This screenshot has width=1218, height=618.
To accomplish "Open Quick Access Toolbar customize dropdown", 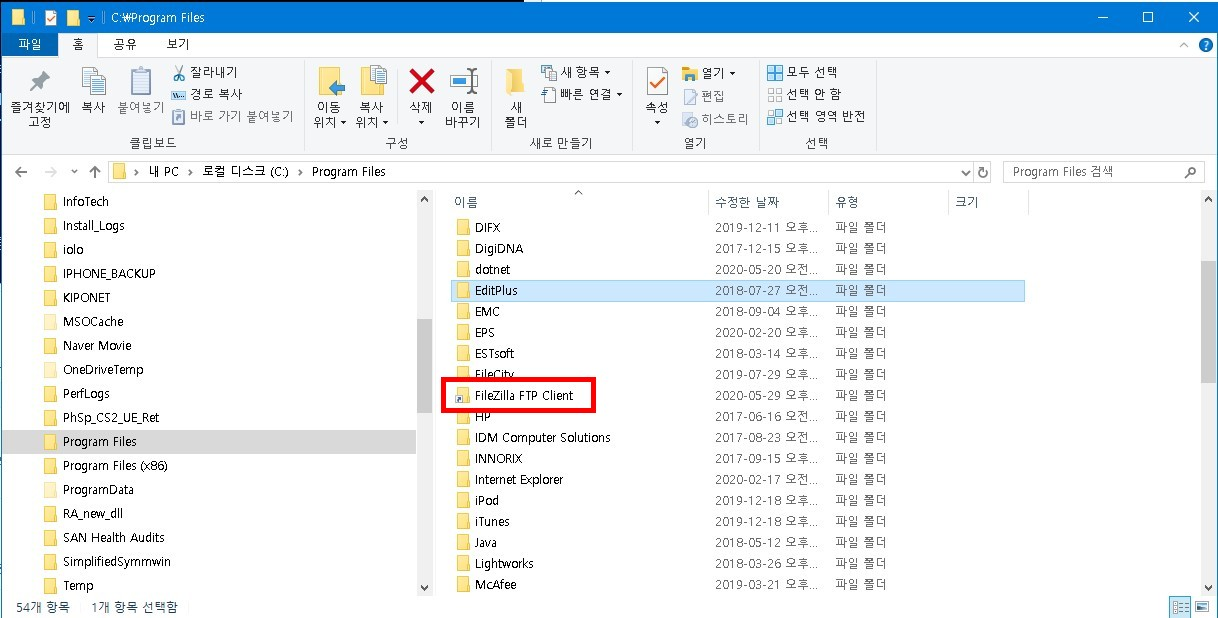I will [x=92, y=18].
